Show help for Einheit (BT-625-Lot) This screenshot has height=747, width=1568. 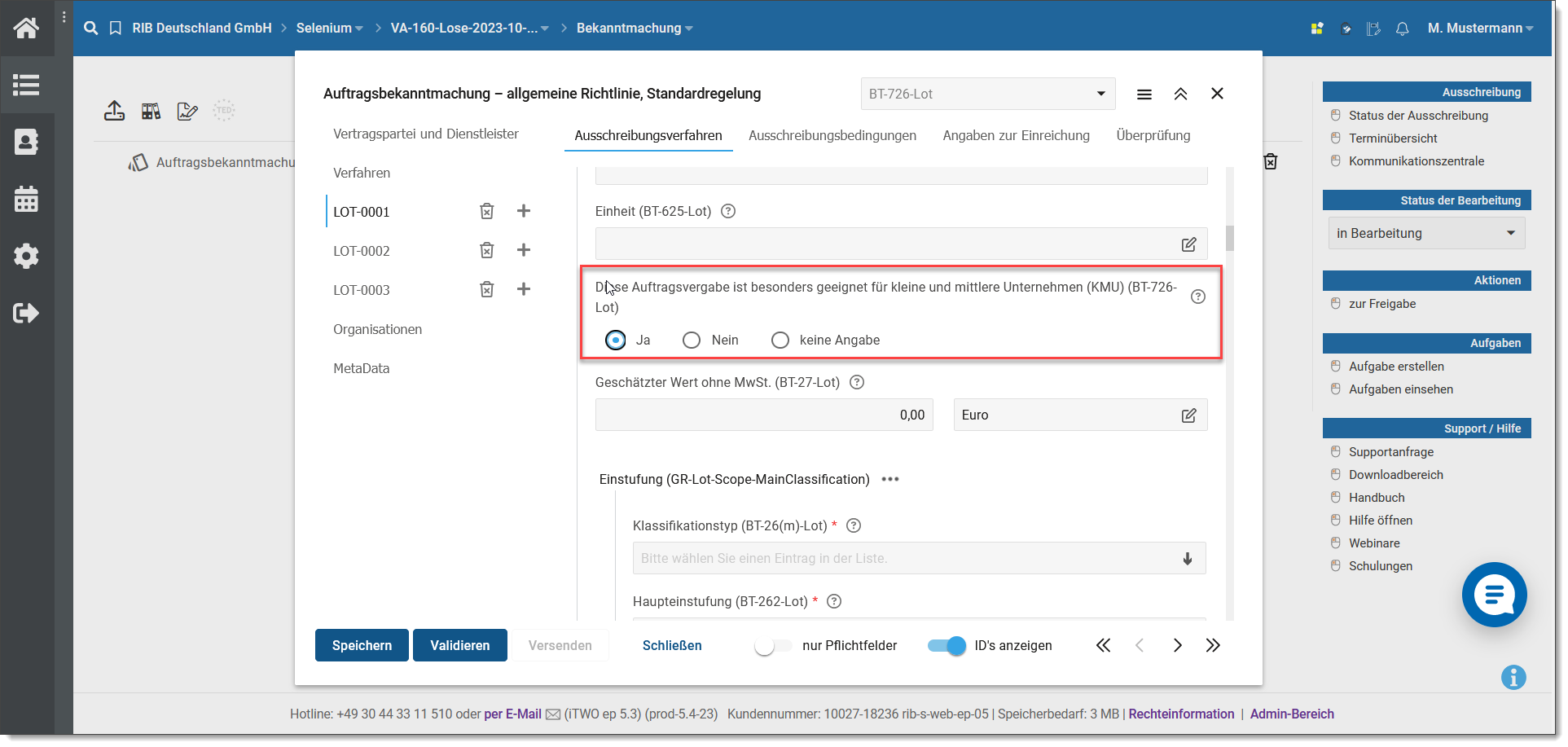[728, 211]
